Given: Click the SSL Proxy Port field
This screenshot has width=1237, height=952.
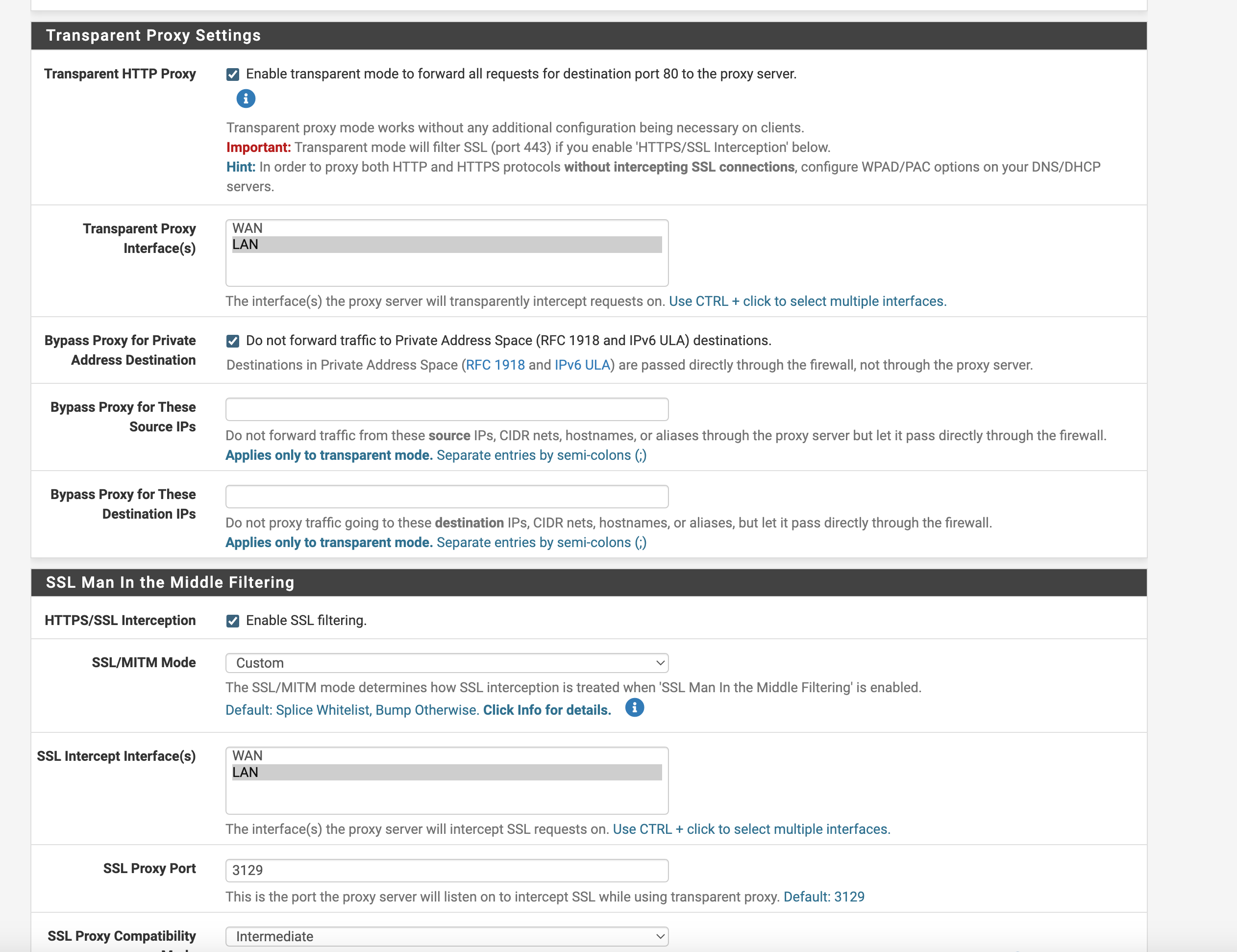Looking at the screenshot, I should pyautogui.click(x=447, y=871).
